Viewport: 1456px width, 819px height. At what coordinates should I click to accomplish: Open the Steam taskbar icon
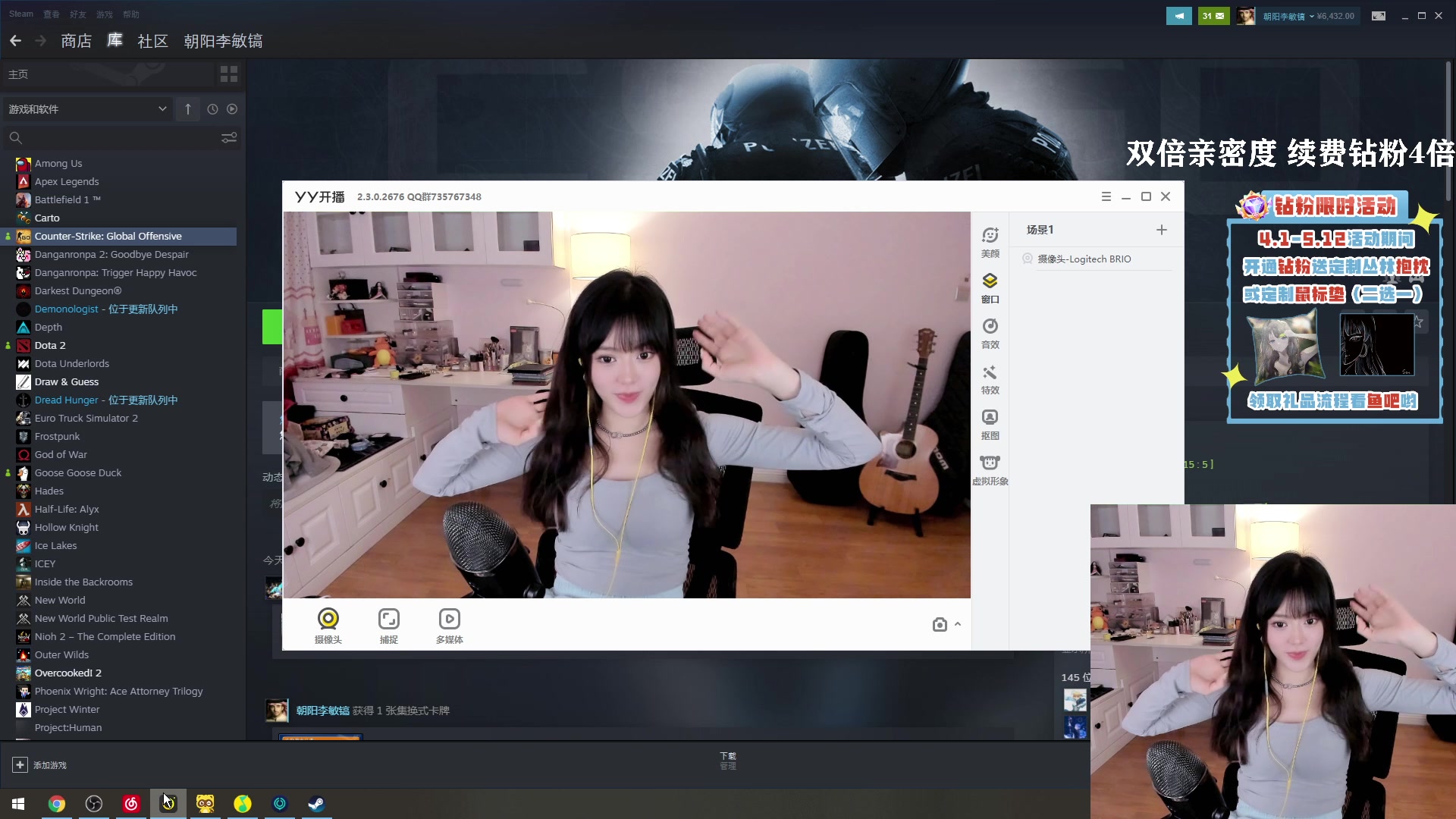316,804
